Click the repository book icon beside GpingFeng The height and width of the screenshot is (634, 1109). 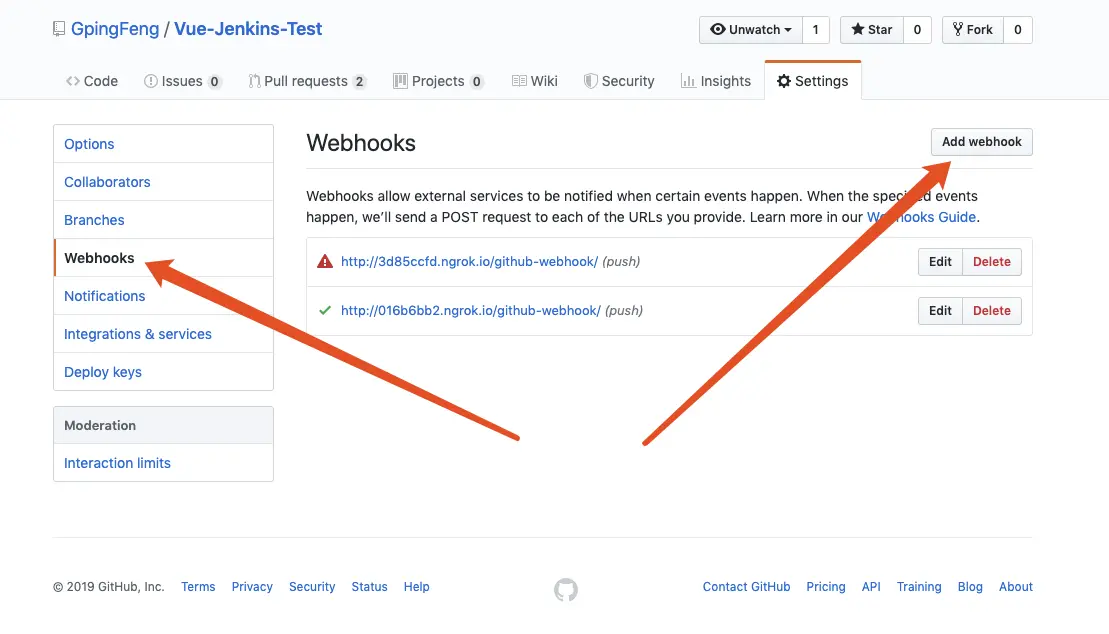[x=59, y=29]
